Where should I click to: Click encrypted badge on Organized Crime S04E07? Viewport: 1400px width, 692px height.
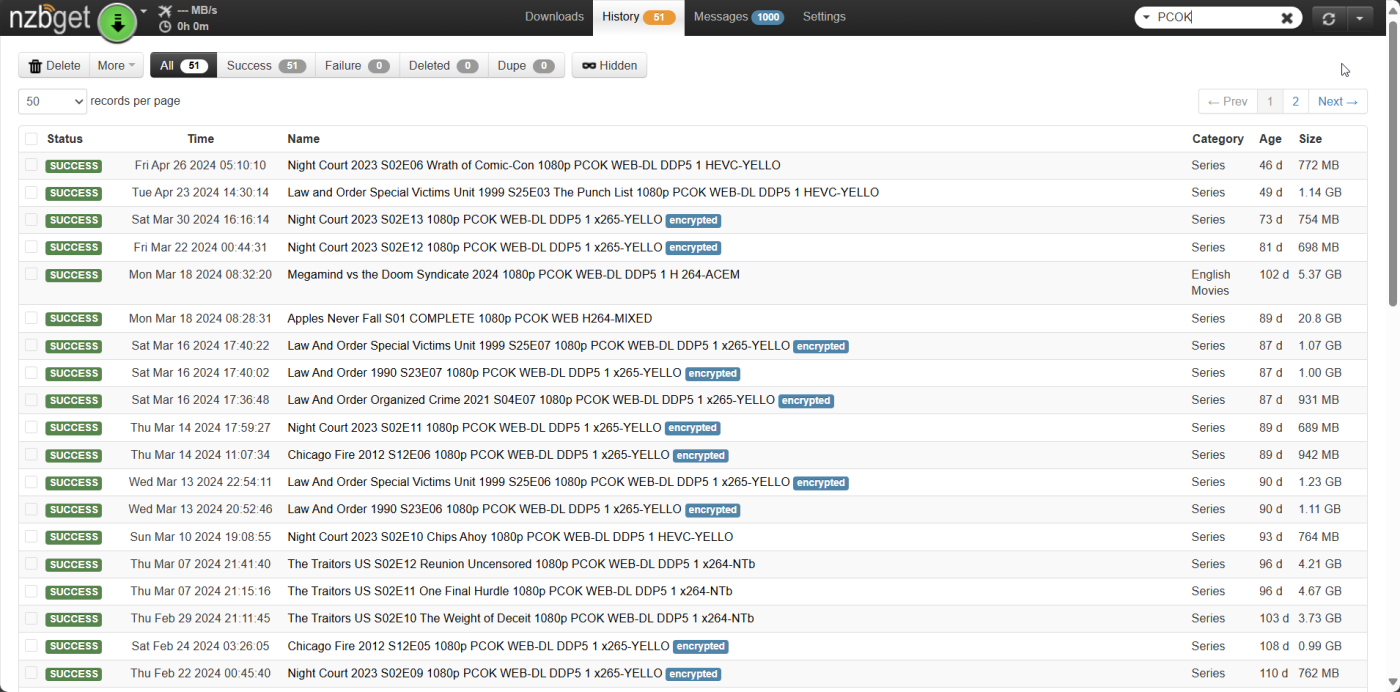(806, 401)
